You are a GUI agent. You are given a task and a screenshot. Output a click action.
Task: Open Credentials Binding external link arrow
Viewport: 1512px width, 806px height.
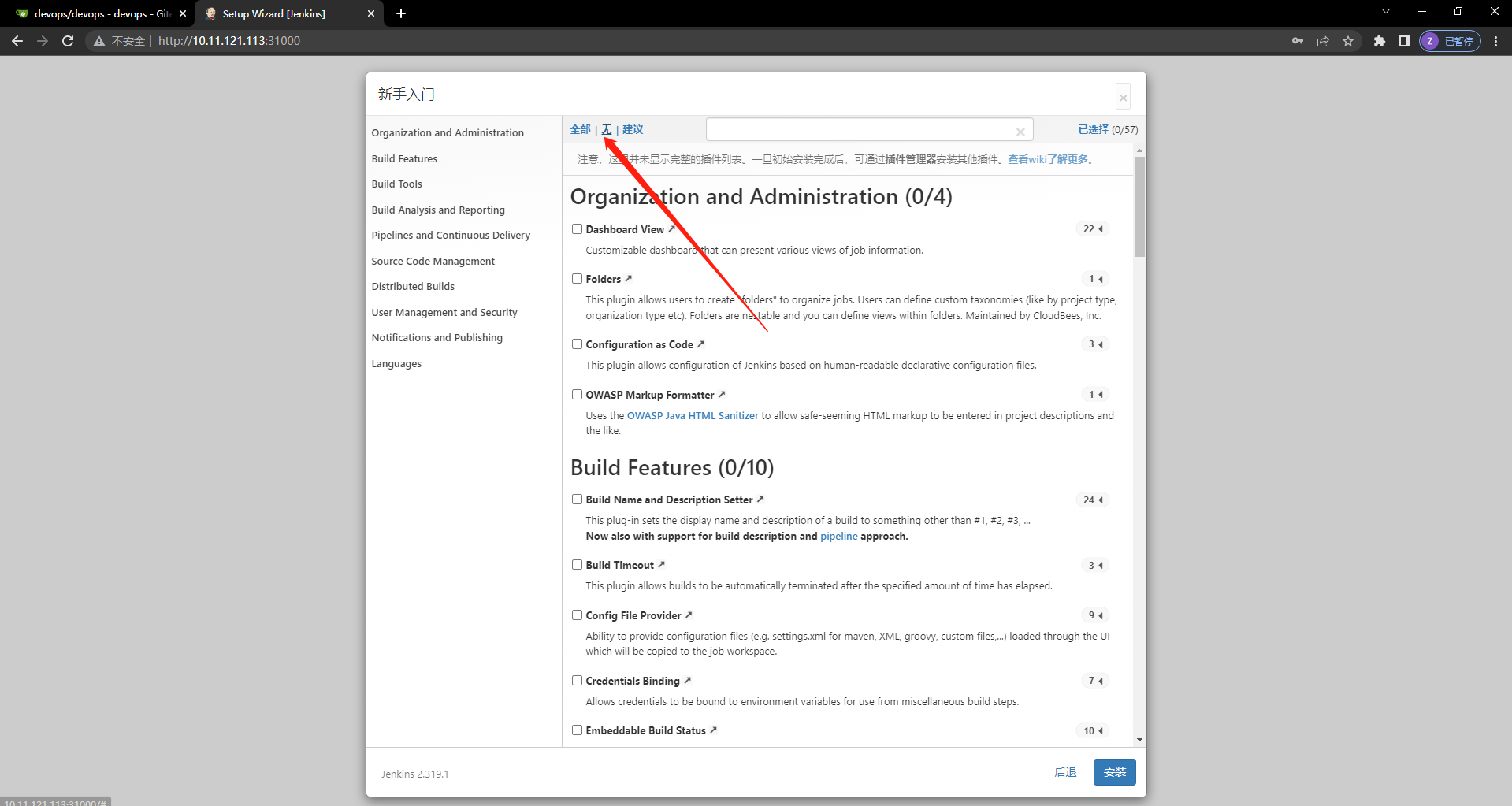pos(687,680)
